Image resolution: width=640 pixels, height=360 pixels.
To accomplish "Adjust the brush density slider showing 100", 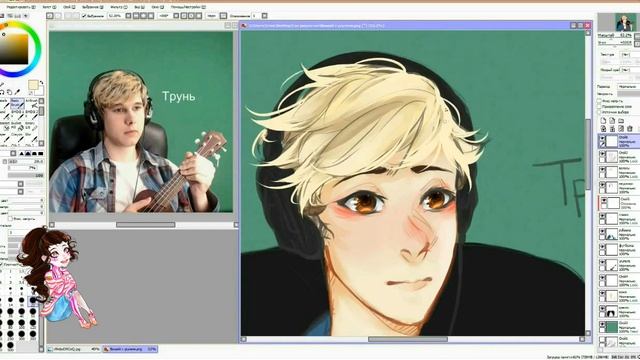I will coord(26,175).
